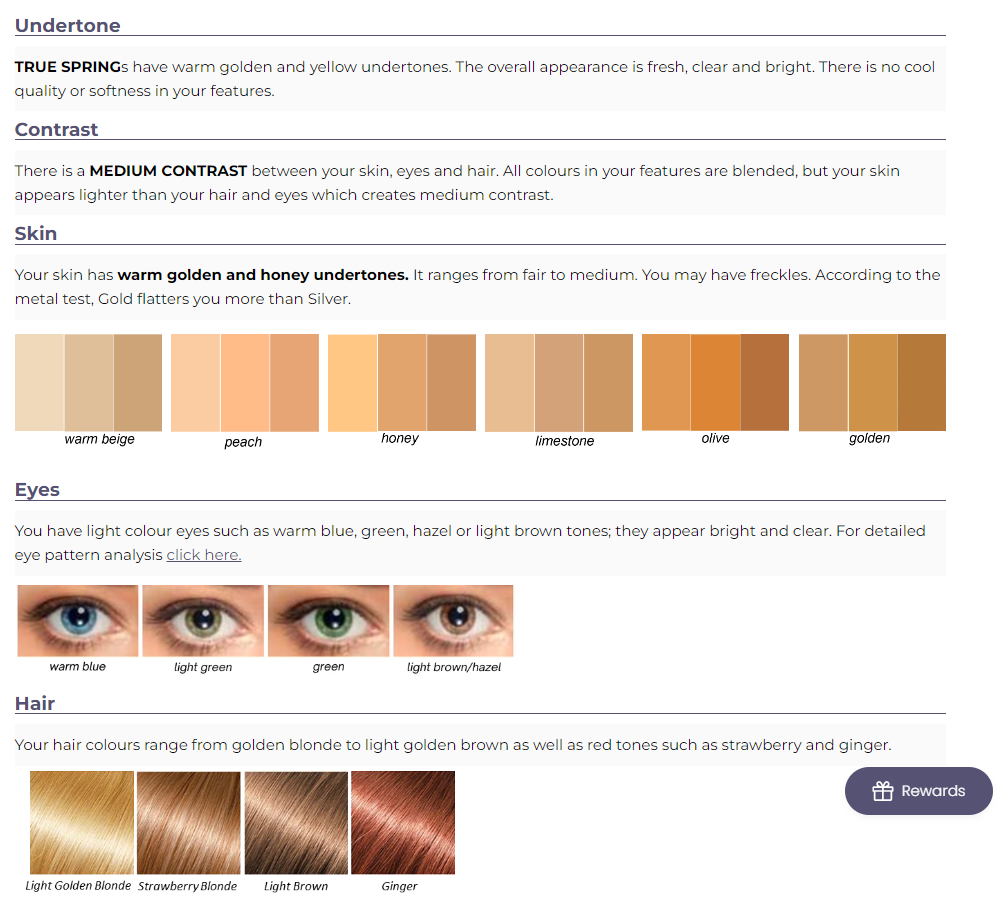This screenshot has height=900, width=997.
Task: Click the Undertone section heading
Action: coord(68,25)
